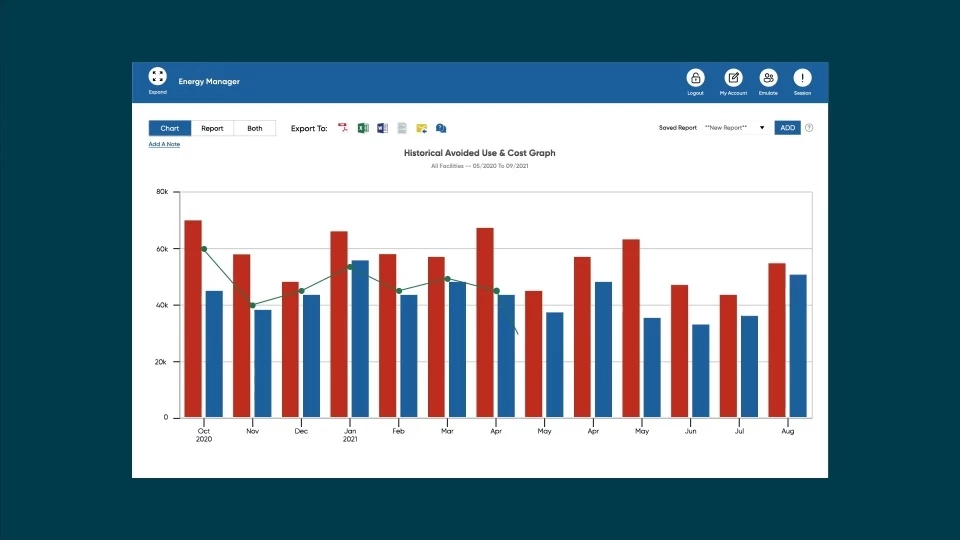Export as plain text document
Screen dimensions: 960x540
pyautogui.click(x=402, y=128)
